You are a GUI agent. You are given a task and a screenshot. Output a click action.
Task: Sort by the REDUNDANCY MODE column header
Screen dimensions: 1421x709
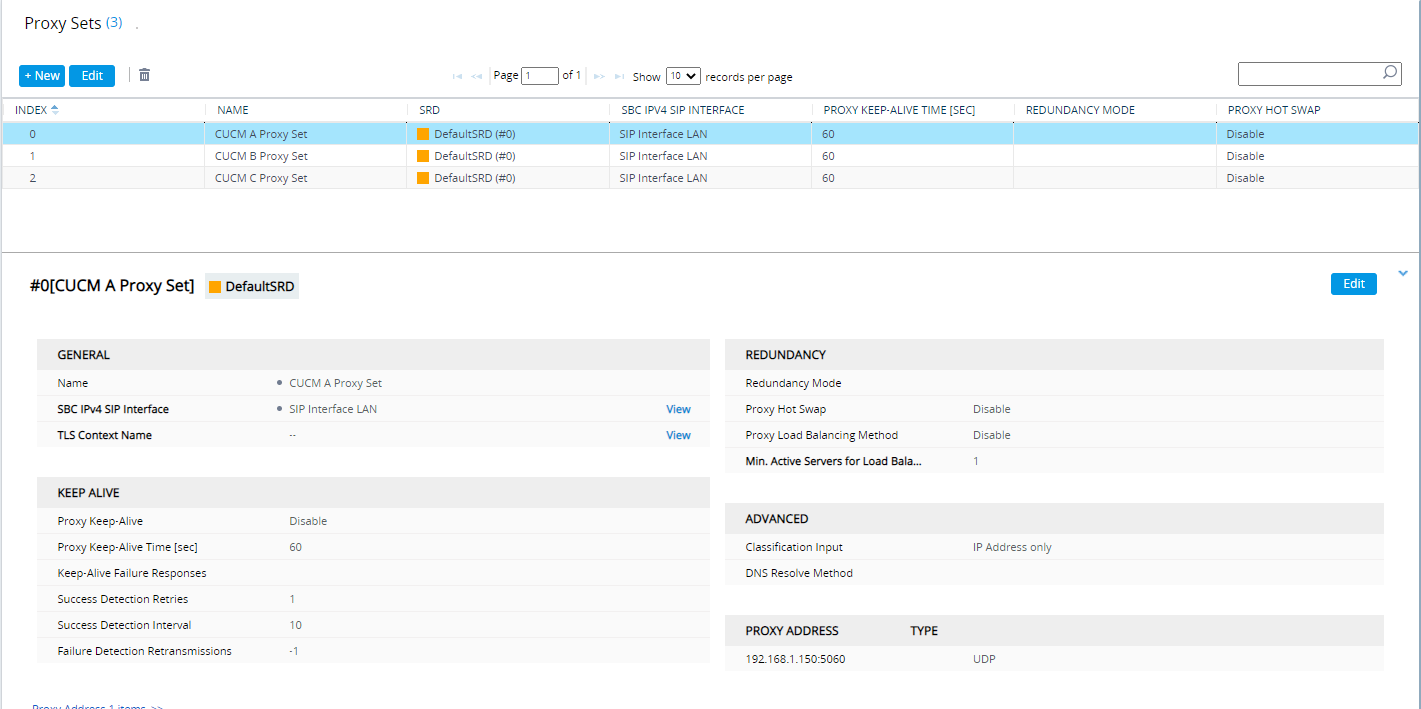pyautogui.click(x=1080, y=110)
